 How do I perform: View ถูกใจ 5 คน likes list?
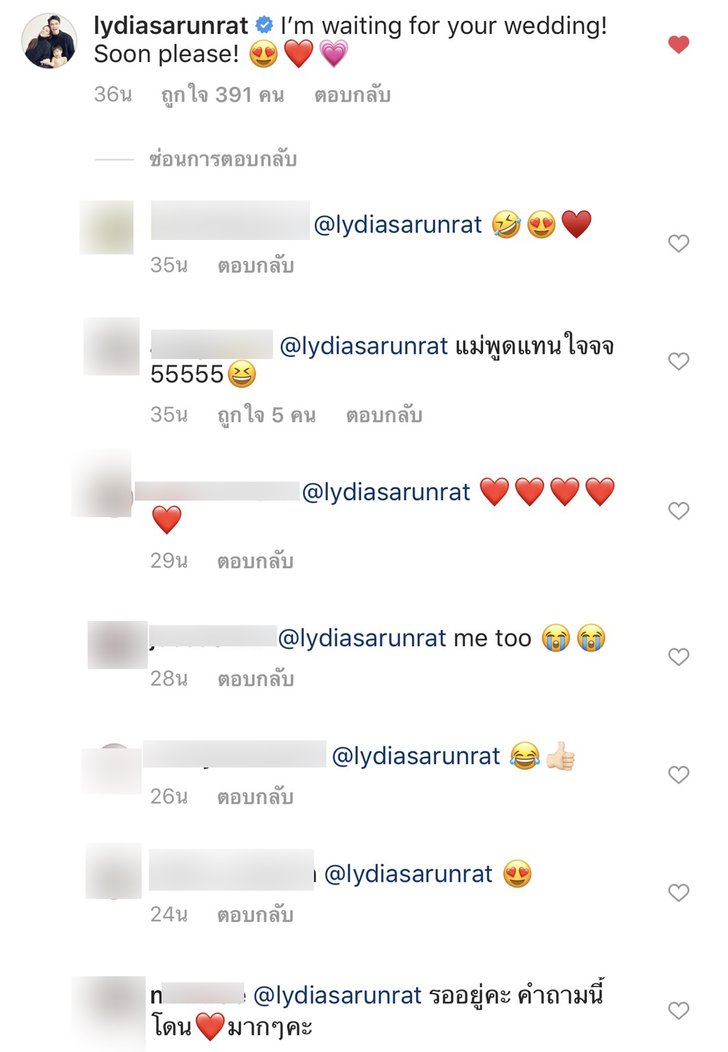[266, 415]
